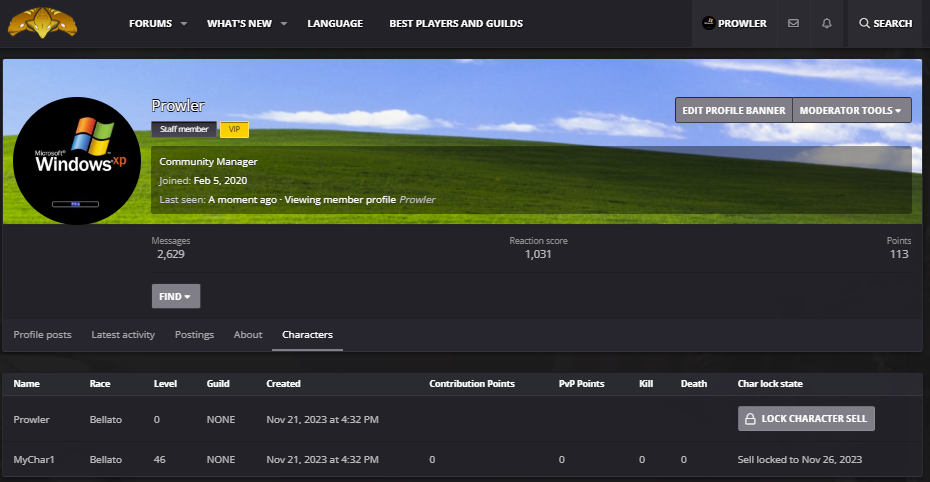Click the MyChar1 character name
Viewport: 930px width, 482px height.
tap(34, 459)
